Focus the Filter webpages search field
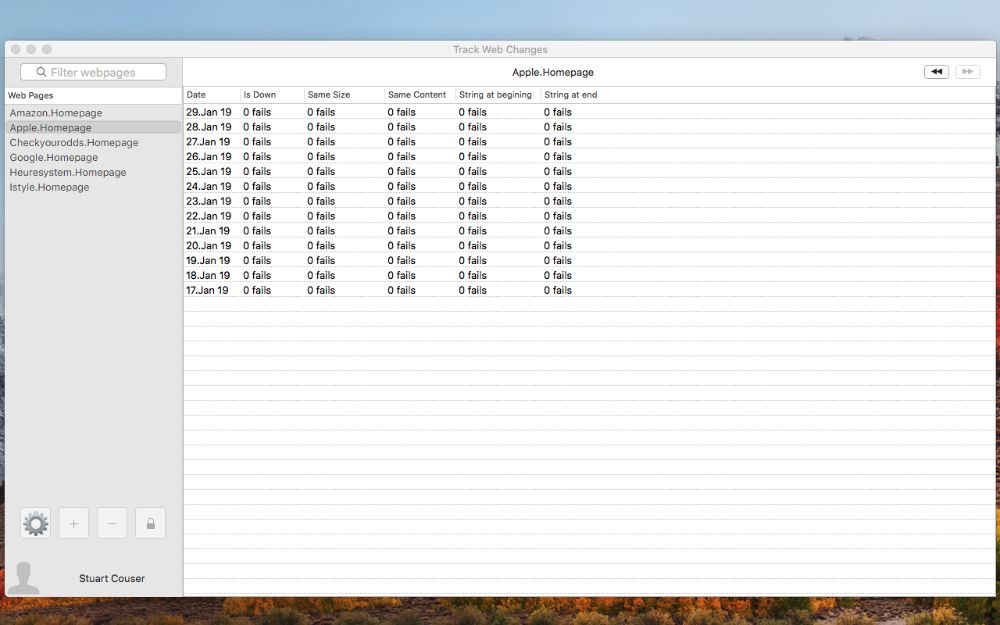Viewport: 1000px width, 625px height. point(93,72)
